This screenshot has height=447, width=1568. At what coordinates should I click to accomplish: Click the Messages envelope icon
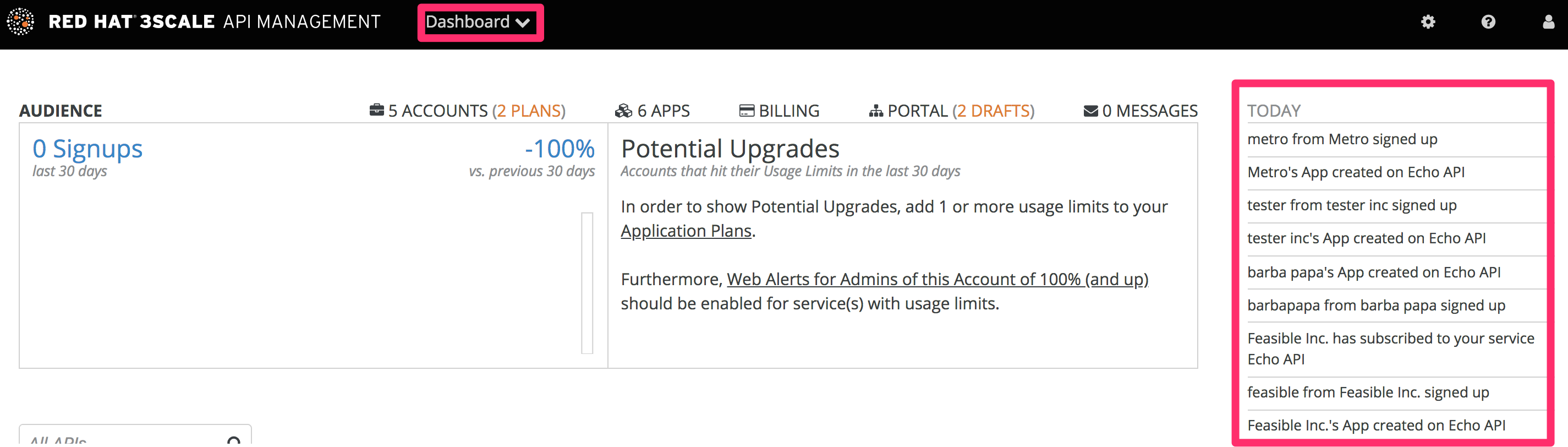(1091, 111)
